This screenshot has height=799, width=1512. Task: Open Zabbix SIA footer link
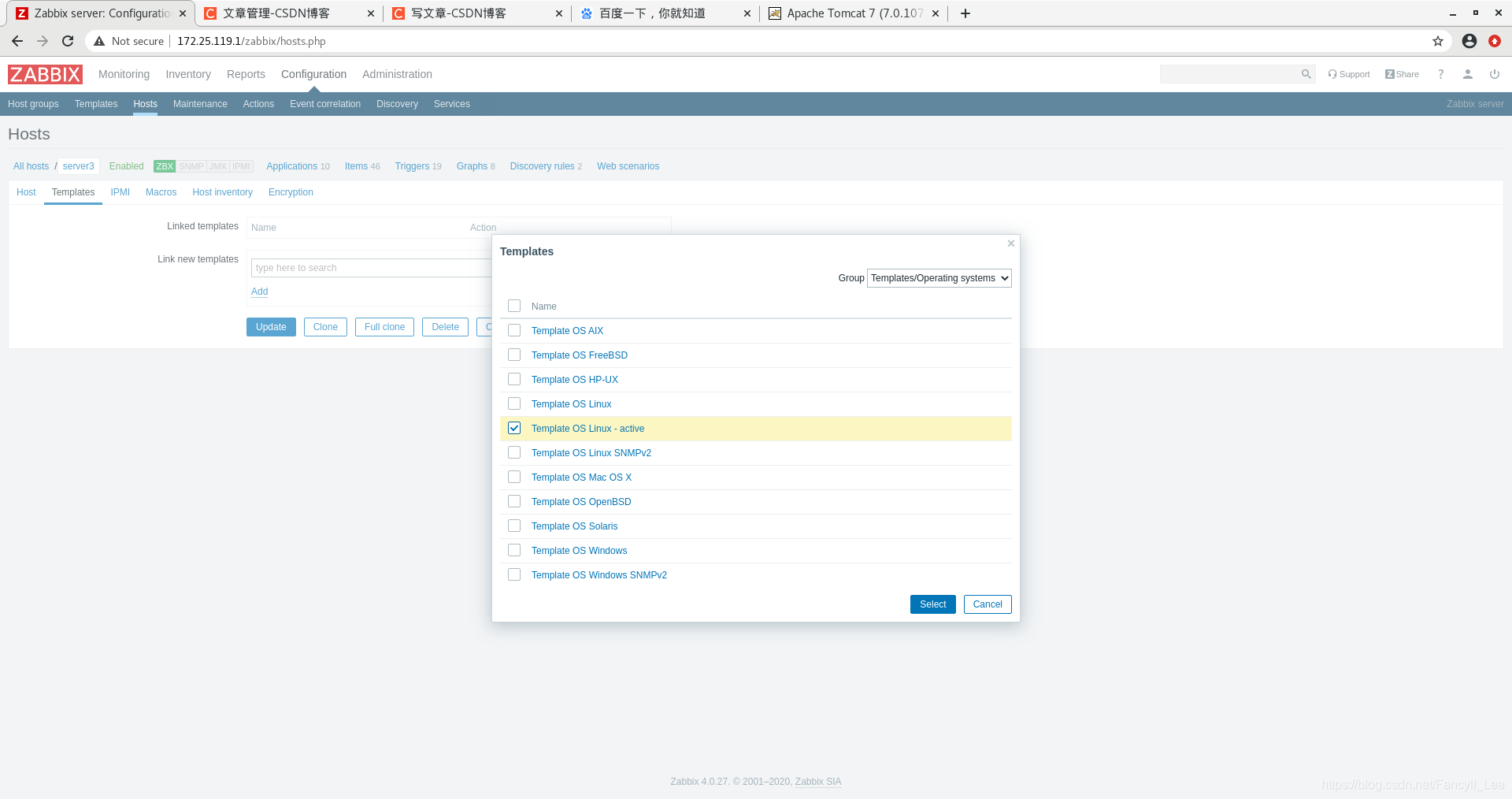coord(818,782)
